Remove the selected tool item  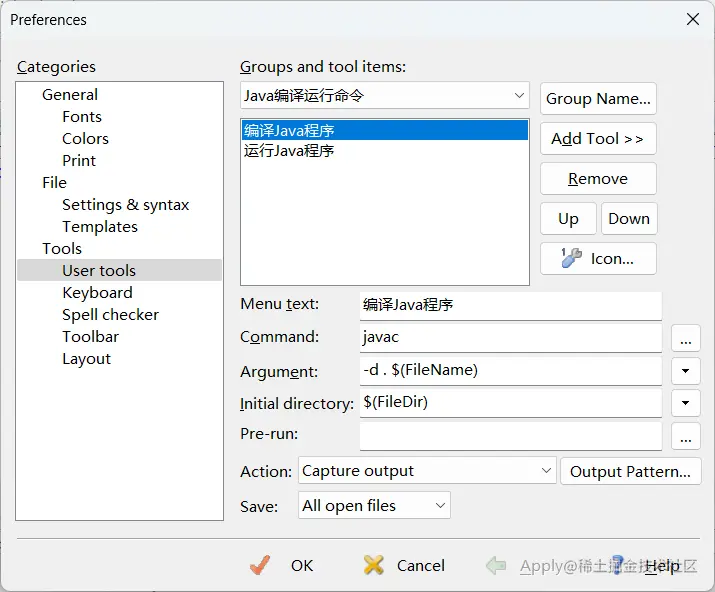point(598,179)
